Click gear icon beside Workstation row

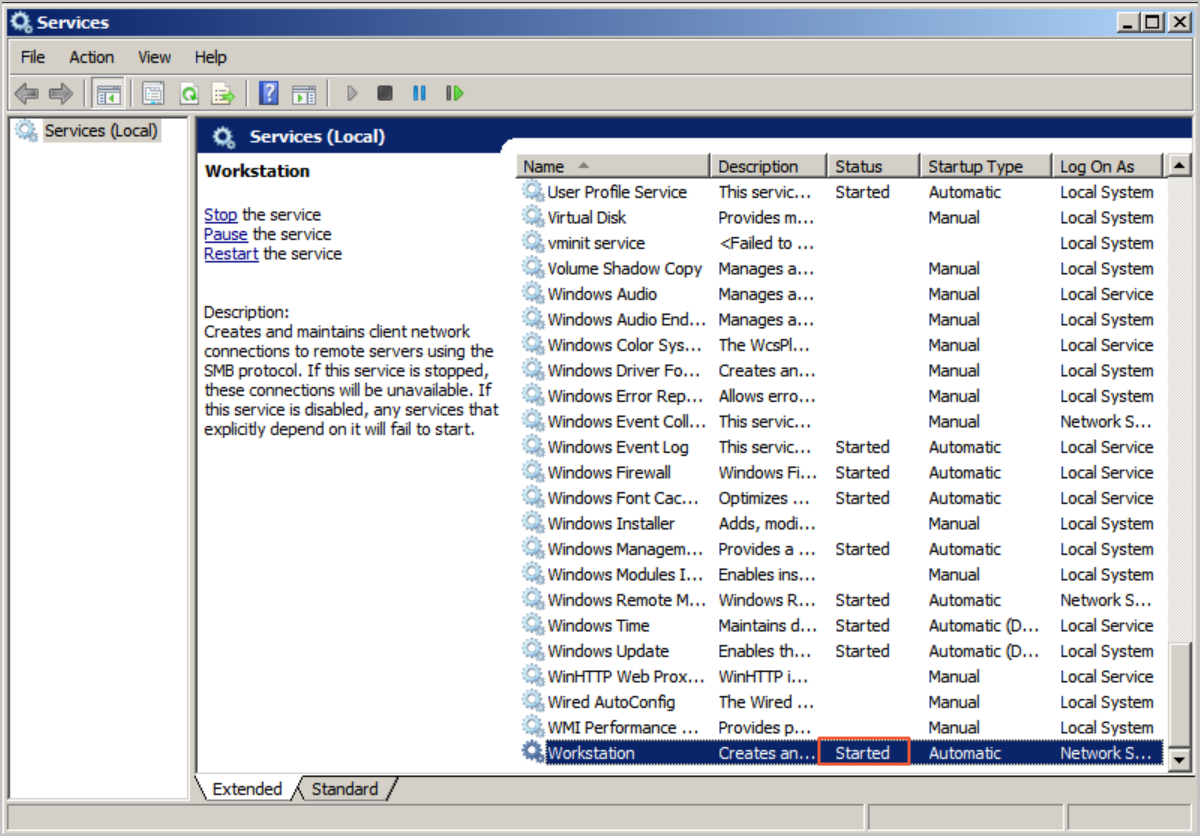[x=533, y=753]
